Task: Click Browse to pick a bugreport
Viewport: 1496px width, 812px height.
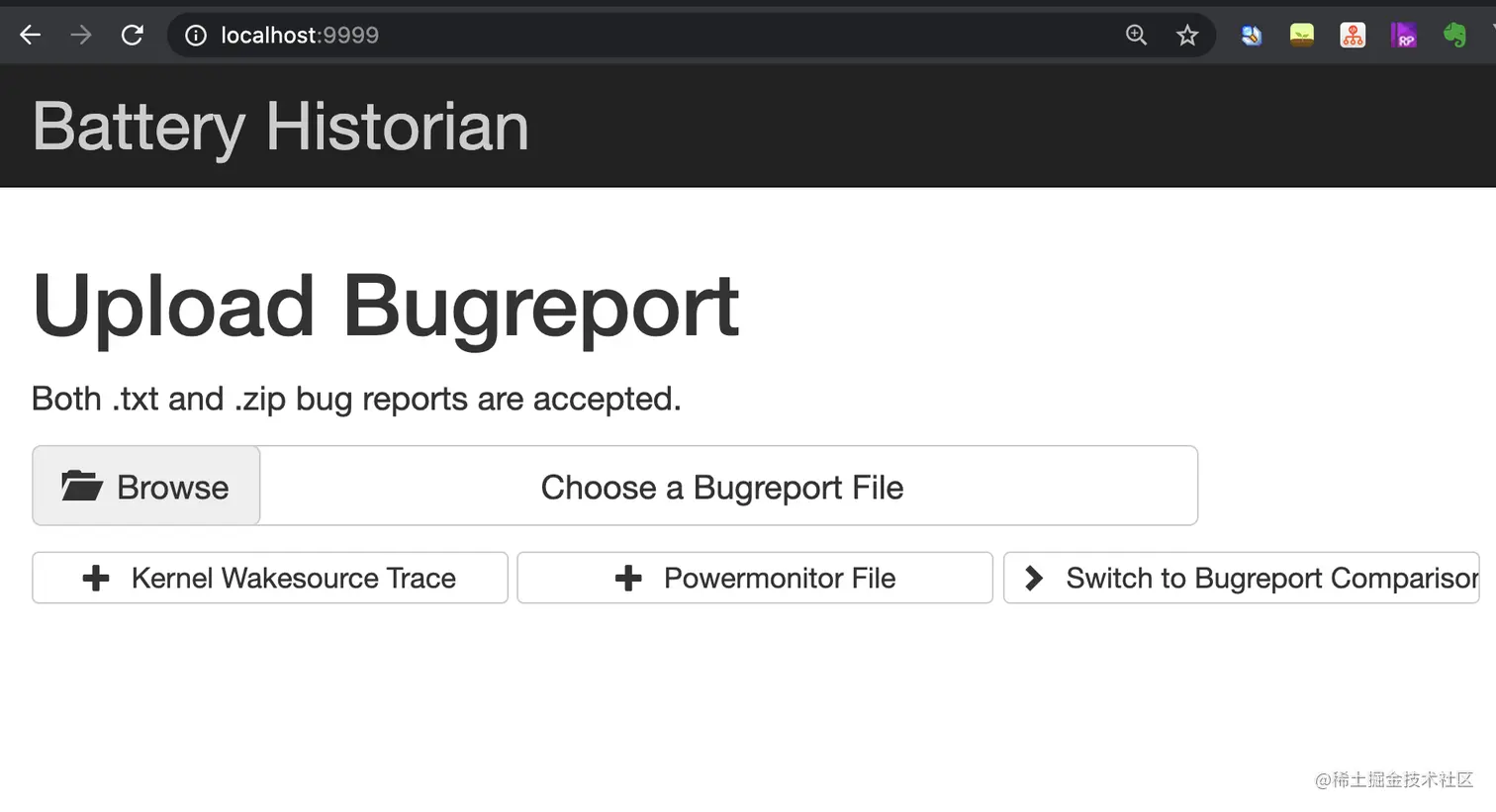Action: click(x=146, y=486)
